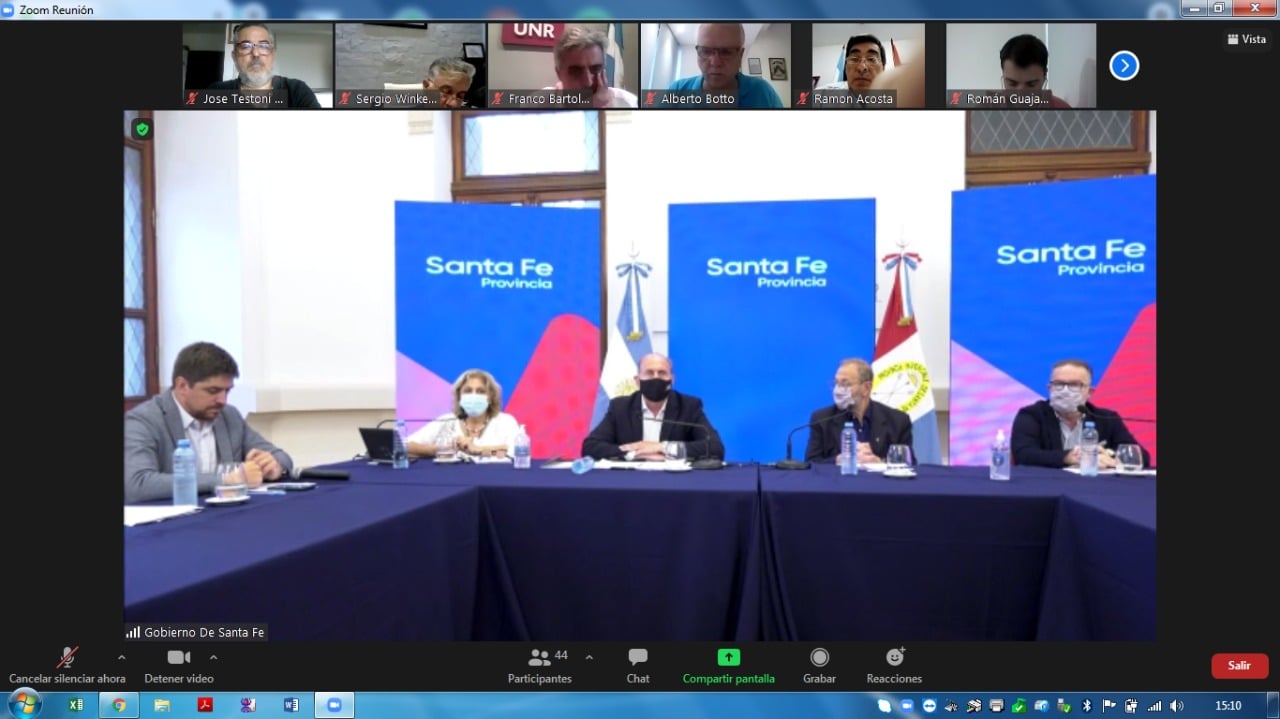Open the Participantes panel
Screen dimensions: 1280x719
tap(540, 666)
